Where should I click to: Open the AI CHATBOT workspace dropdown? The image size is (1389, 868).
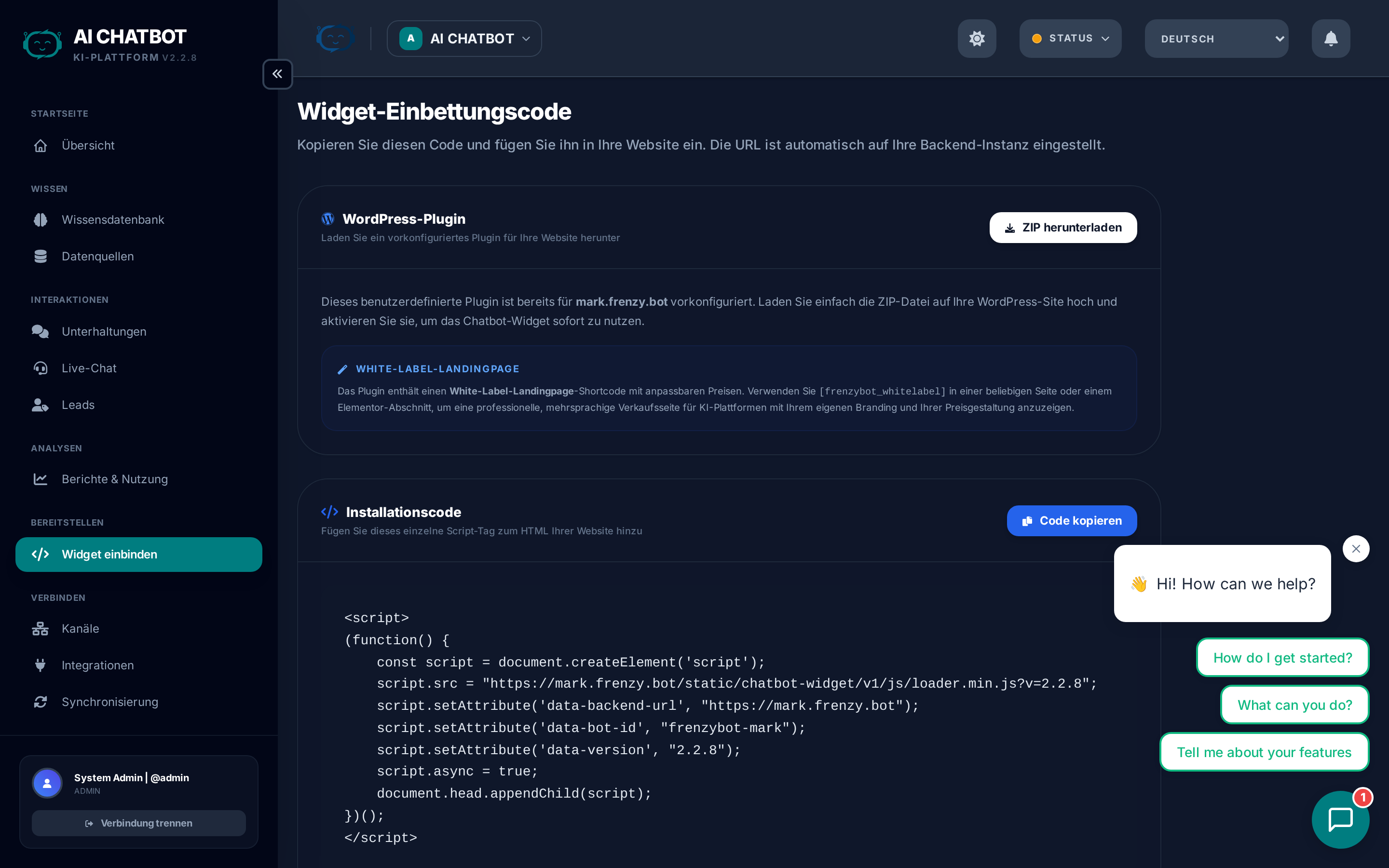[x=464, y=39]
